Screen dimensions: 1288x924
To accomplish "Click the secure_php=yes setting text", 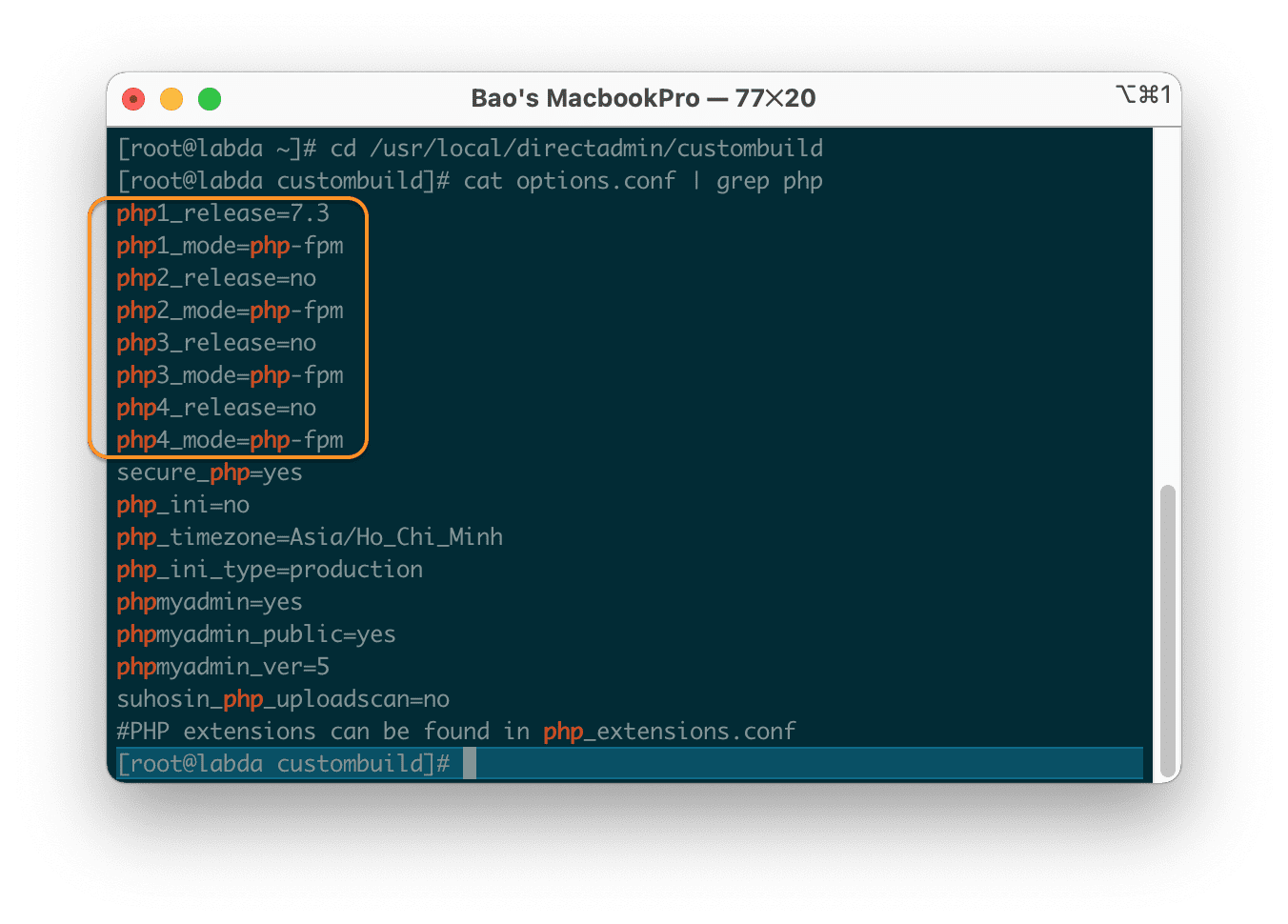I will pyautogui.click(x=209, y=472).
